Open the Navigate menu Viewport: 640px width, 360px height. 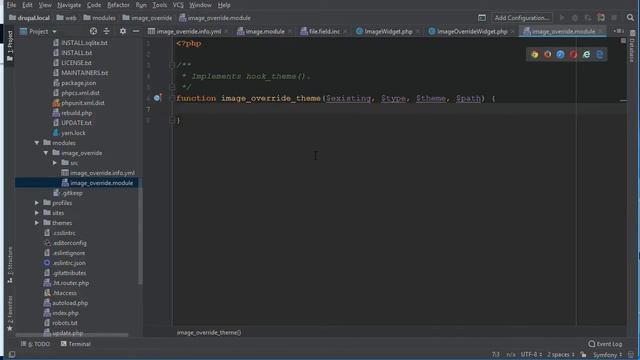pyautogui.click(x=69, y=5)
